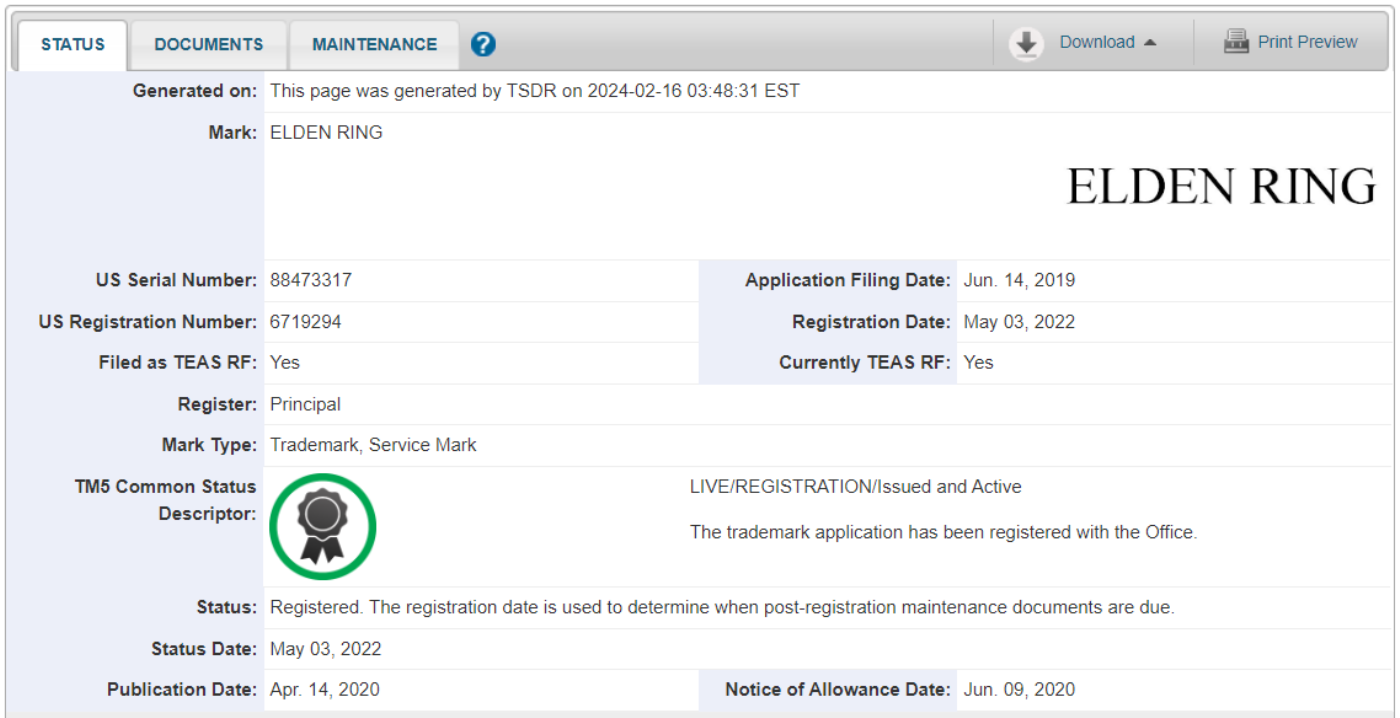
Task: Click the Status text beginning with Registered
Action: pyautogui.click(x=722, y=607)
